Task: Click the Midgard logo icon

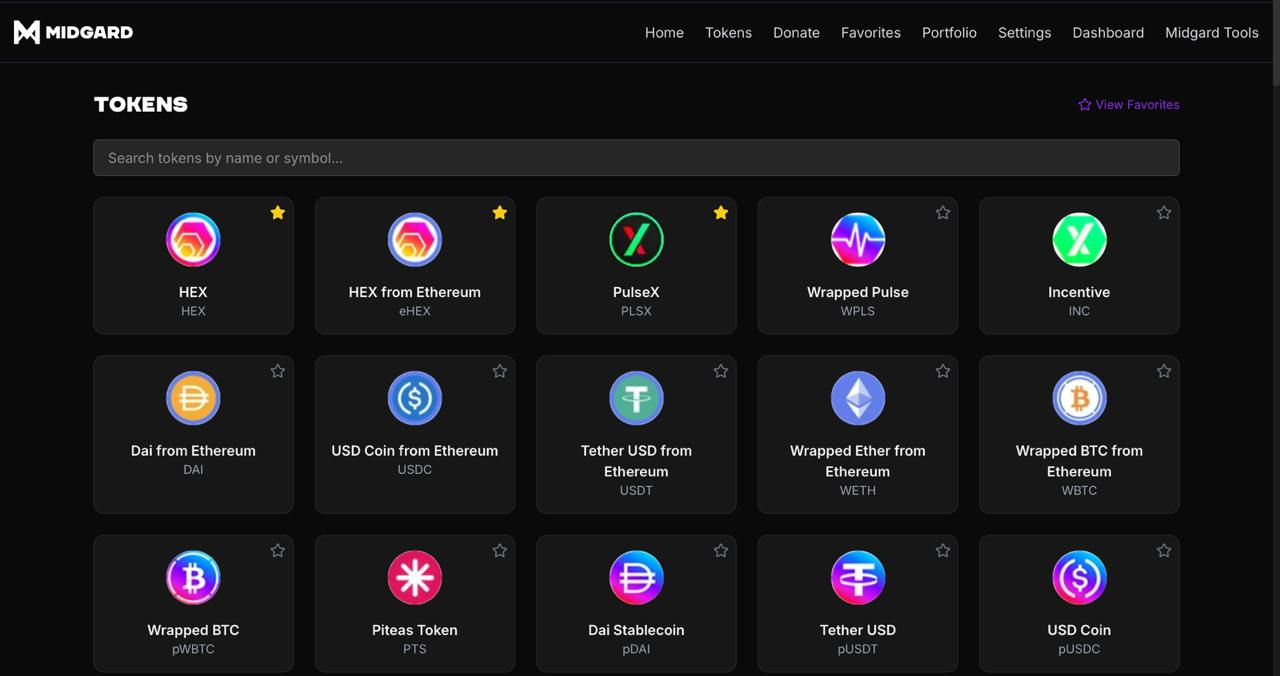Action: click(27, 32)
